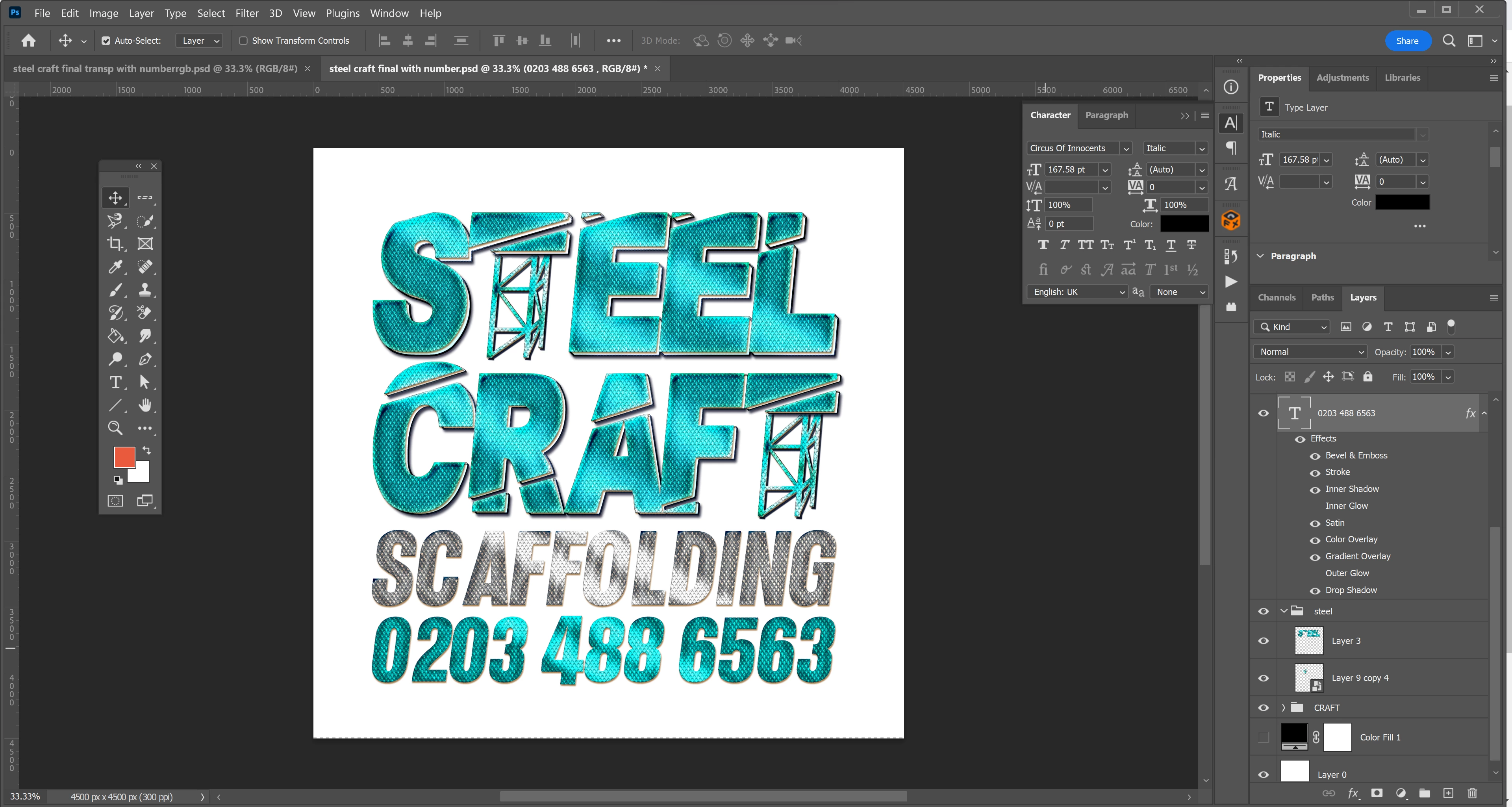Click the Share button
Image resolution: width=1512 pixels, height=807 pixels.
tap(1407, 41)
